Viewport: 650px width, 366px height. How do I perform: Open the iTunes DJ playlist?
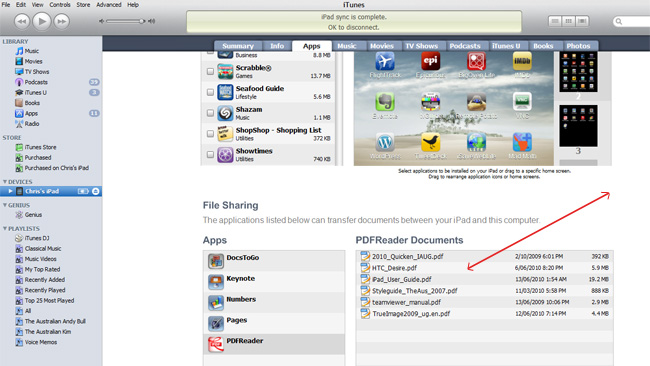pos(36,238)
